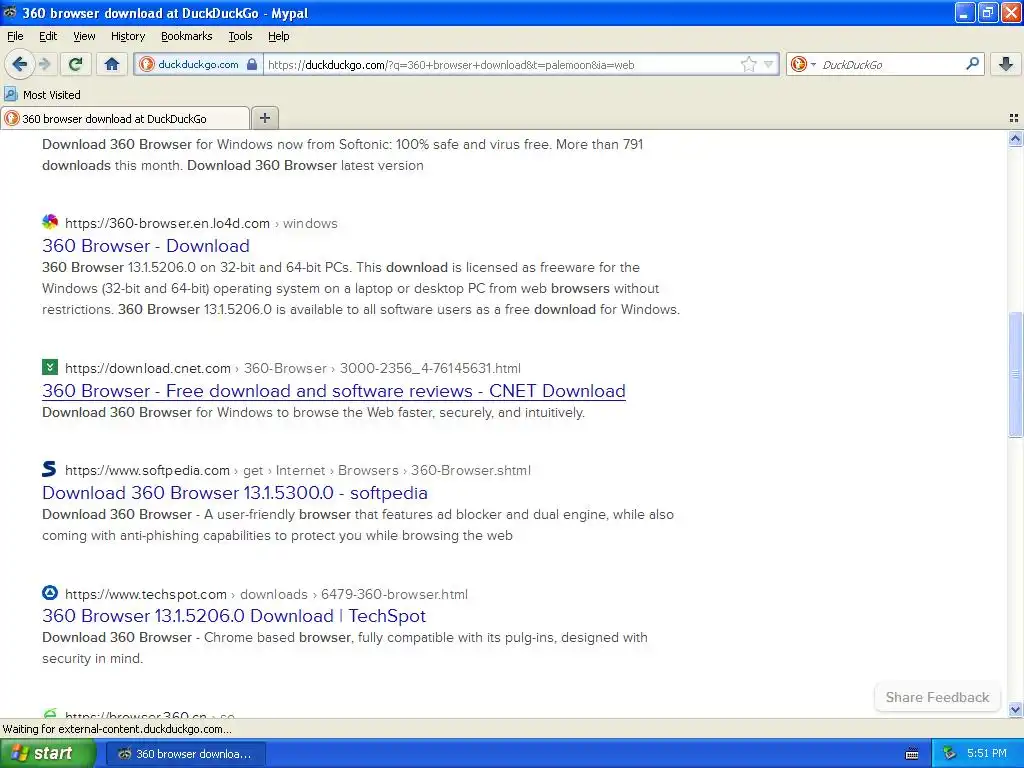The width and height of the screenshot is (1024, 768).
Task: Click the Most Visited folder icon
Action: [10, 94]
